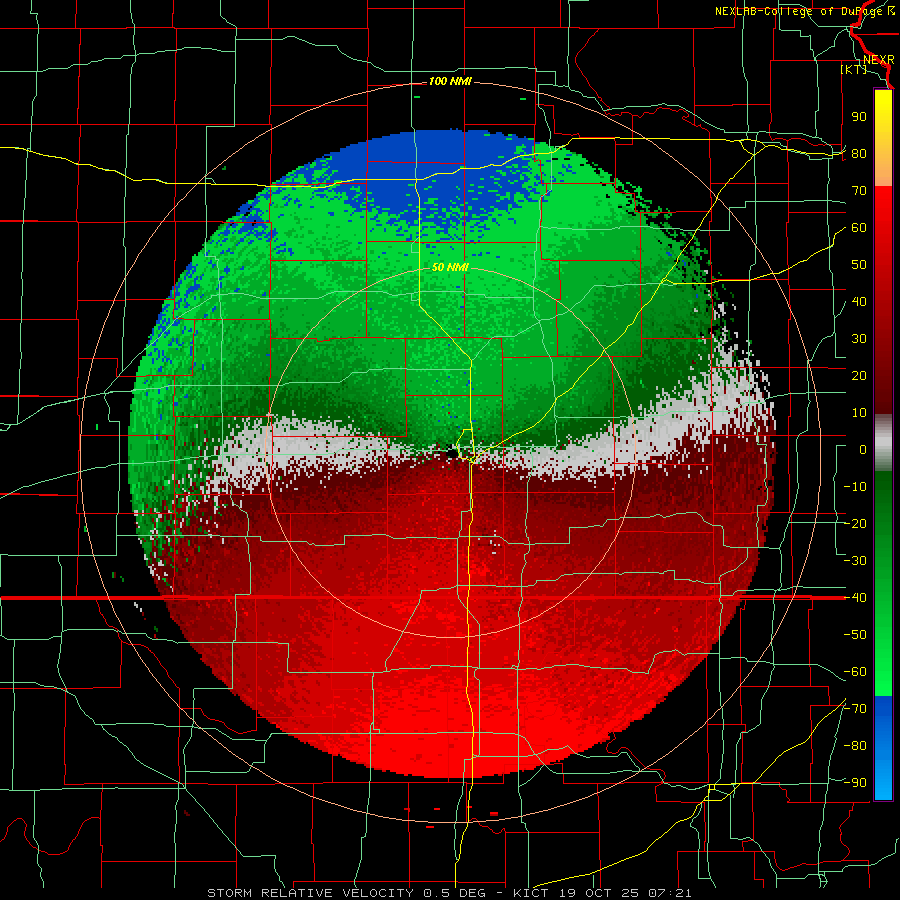Screen dimensions: 900x900
Task: Click the 80 value on velocity scale
Action: pyautogui.click(x=859, y=153)
